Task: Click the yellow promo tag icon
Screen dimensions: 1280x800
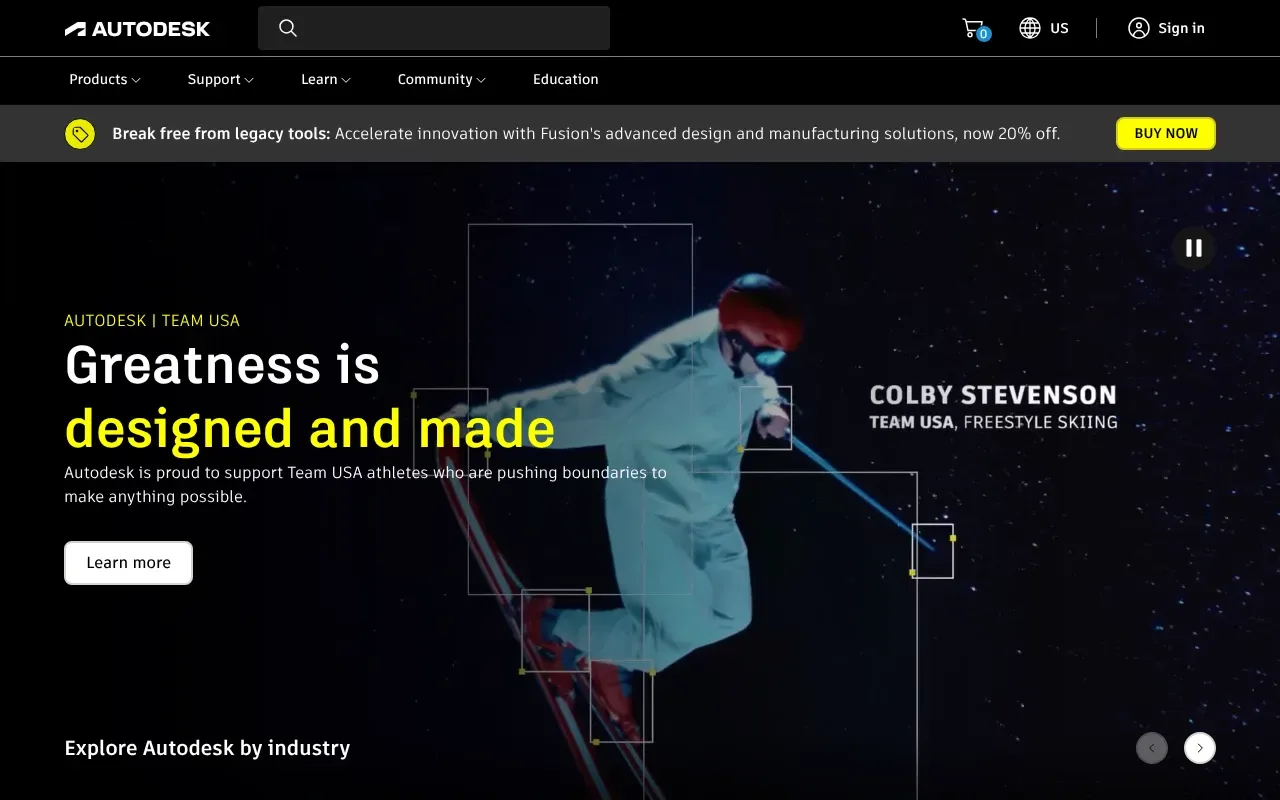Action: click(80, 134)
